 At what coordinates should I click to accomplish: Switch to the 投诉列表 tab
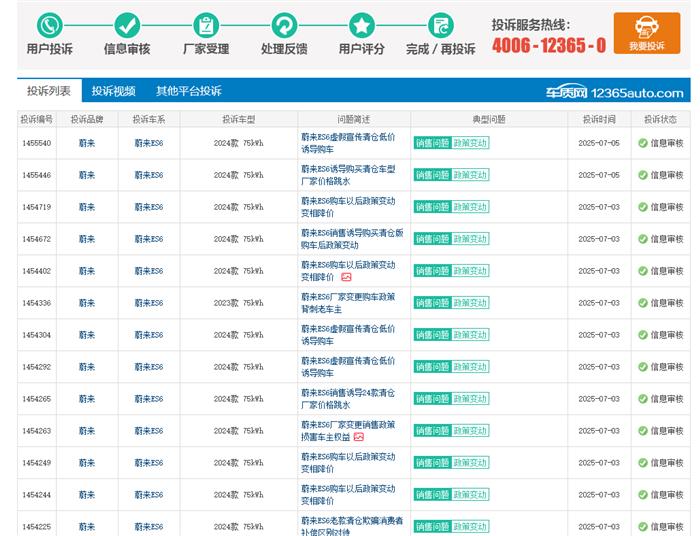pyautogui.click(x=49, y=91)
